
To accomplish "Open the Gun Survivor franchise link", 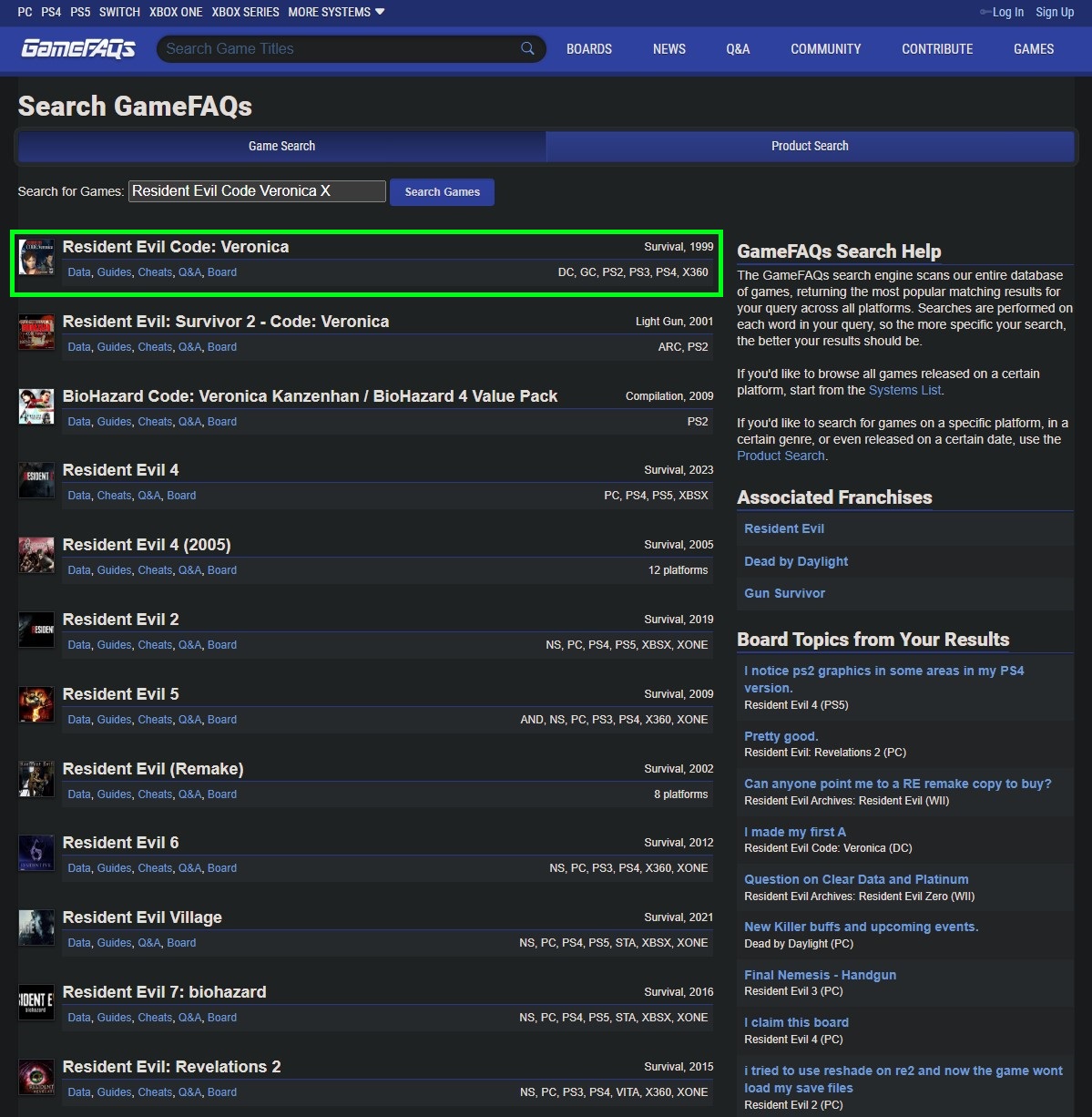I will click(x=784, y=593).
